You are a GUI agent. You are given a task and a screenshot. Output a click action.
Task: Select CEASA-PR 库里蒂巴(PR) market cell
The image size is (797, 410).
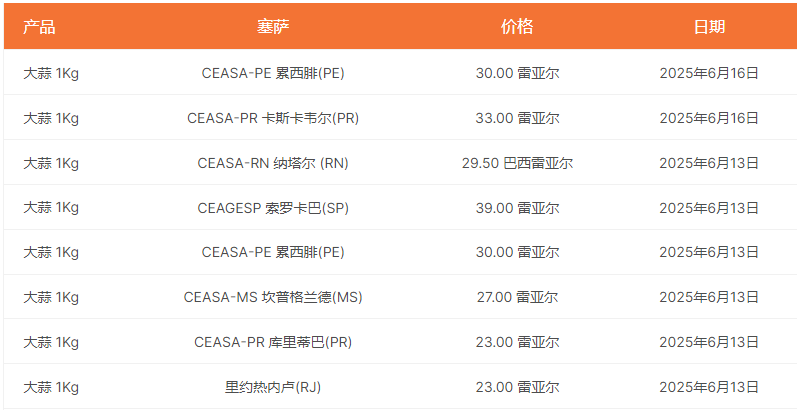pyautogui.click(x=273, y=342)
